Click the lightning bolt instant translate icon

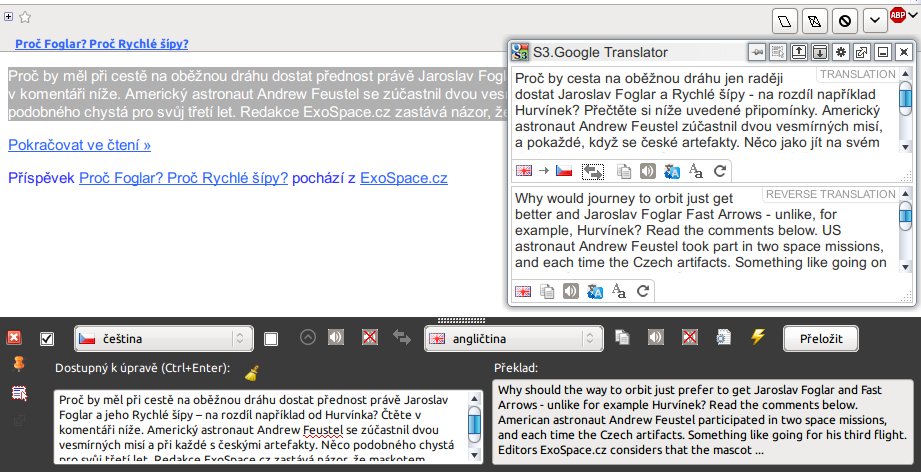pyautogui.click(x=758, y=336)
